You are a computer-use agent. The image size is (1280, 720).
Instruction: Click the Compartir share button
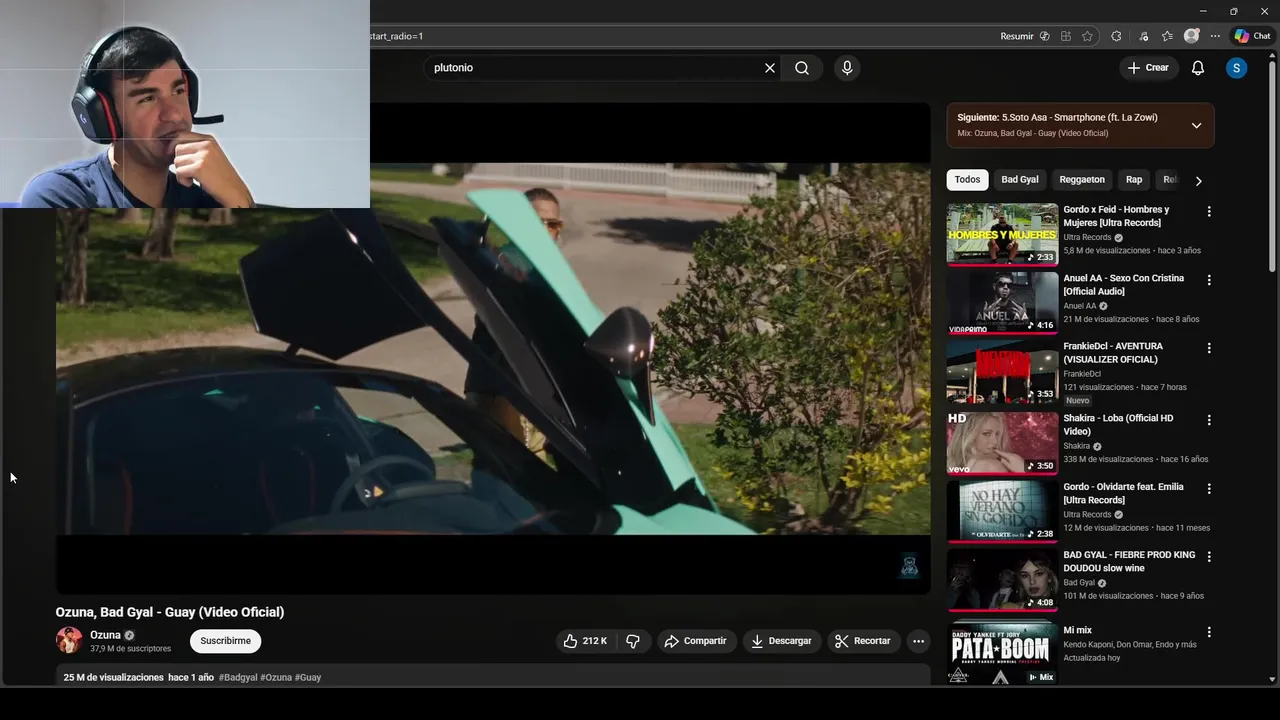pyautogui.click(x=696, y=641)
